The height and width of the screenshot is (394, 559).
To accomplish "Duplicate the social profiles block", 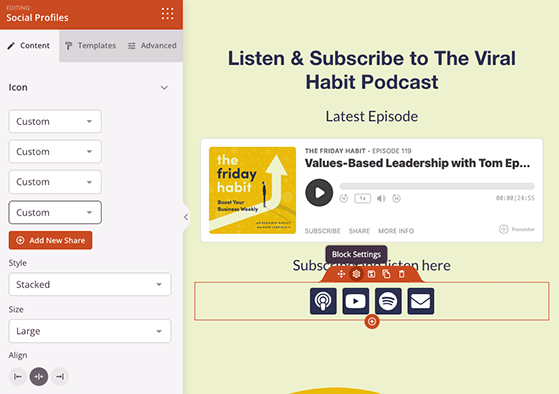I will [386, 274].
